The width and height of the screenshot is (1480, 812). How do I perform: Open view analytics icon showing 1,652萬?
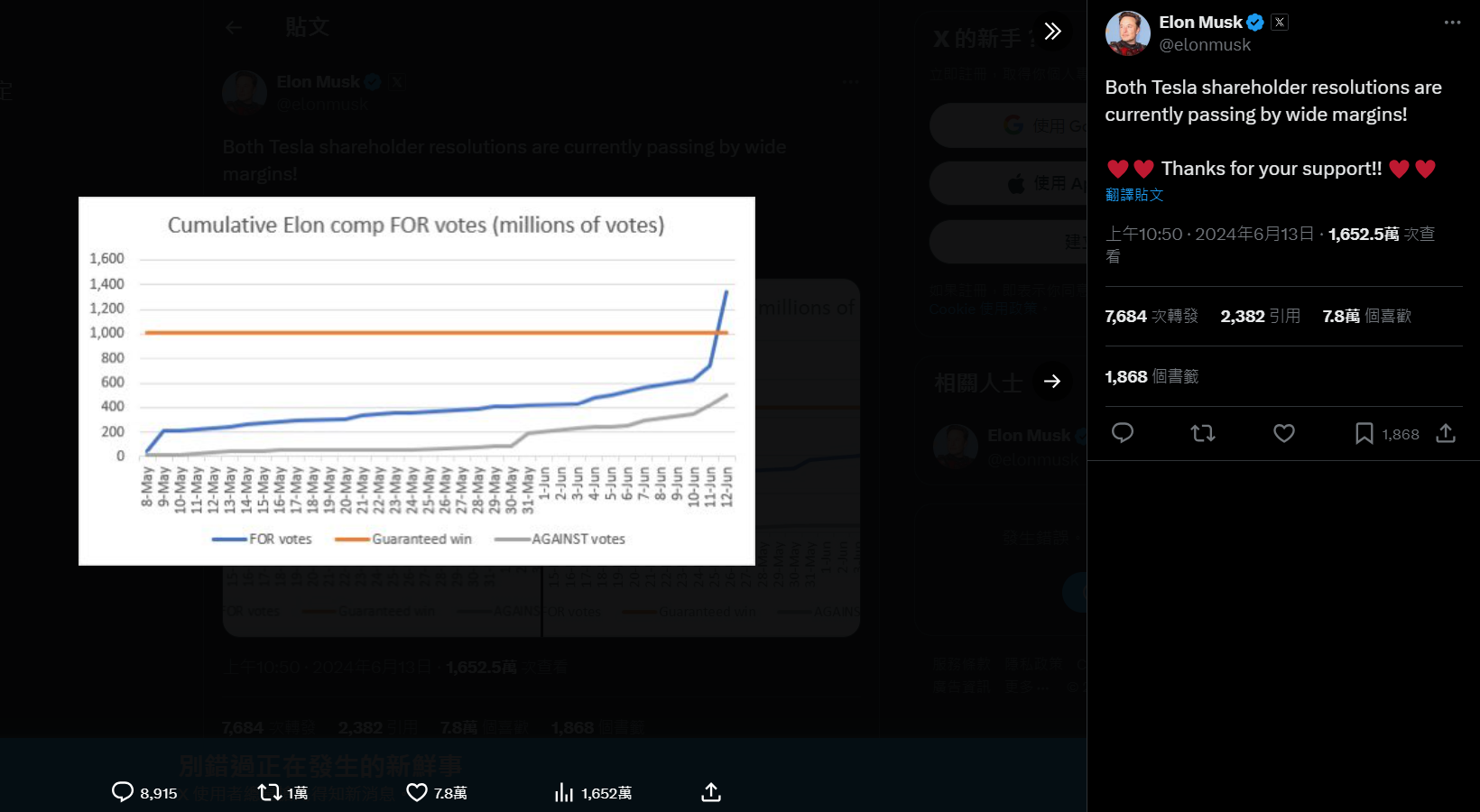(564, 792)
